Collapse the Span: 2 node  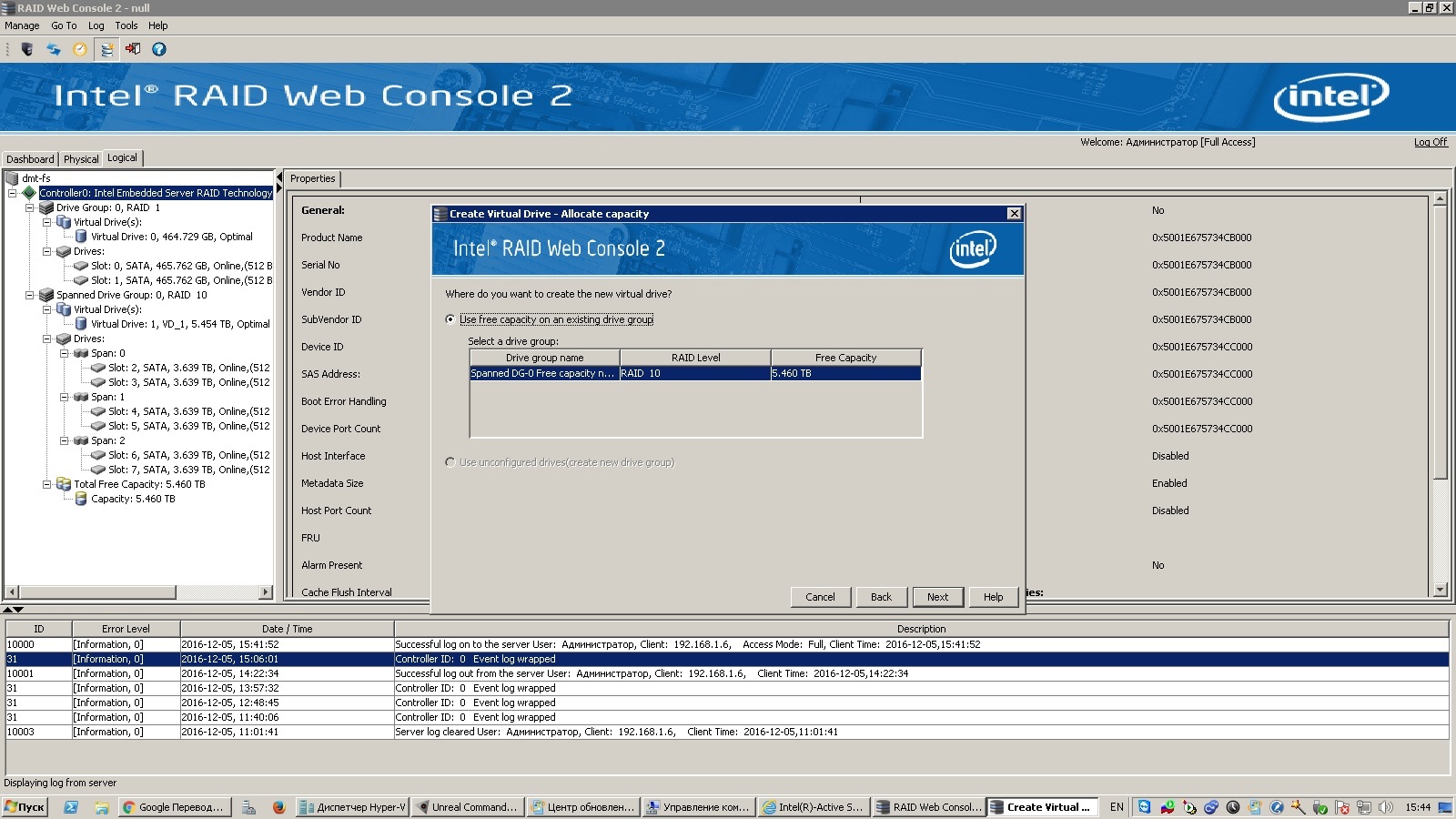(64, 440)
